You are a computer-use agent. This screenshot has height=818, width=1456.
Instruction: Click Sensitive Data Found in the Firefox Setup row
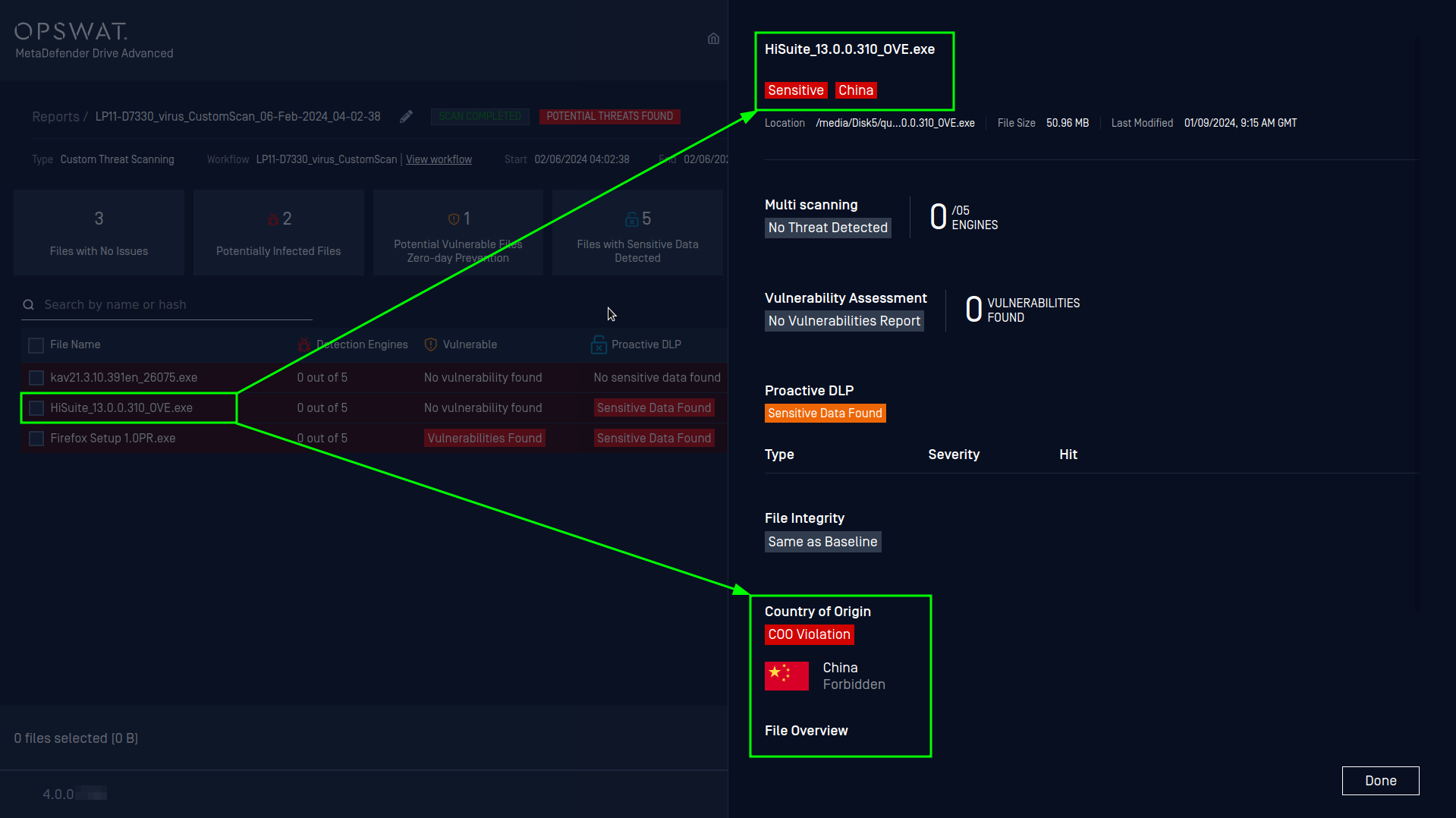654,439
